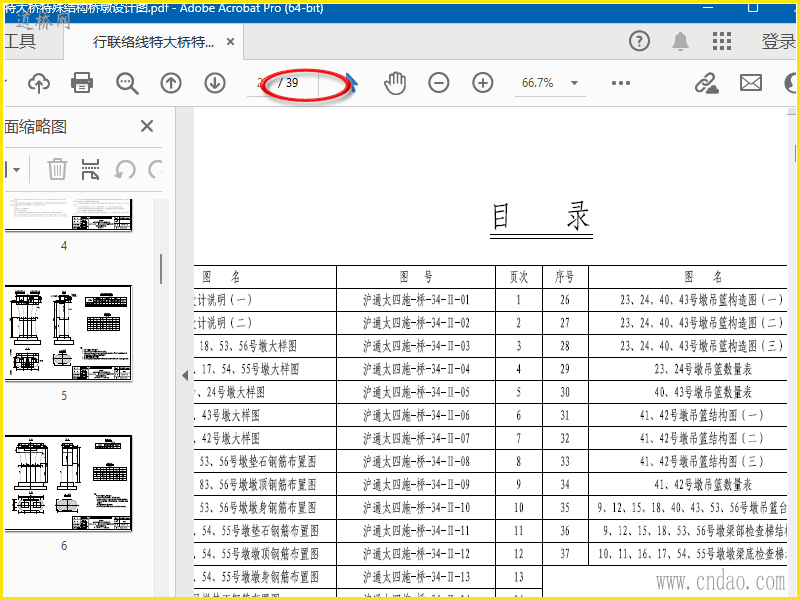Viewport: 800px width, 600px height.
Task: Open the Find text magnifier tool
Action: pyautogui.click(x=127, y=83)
